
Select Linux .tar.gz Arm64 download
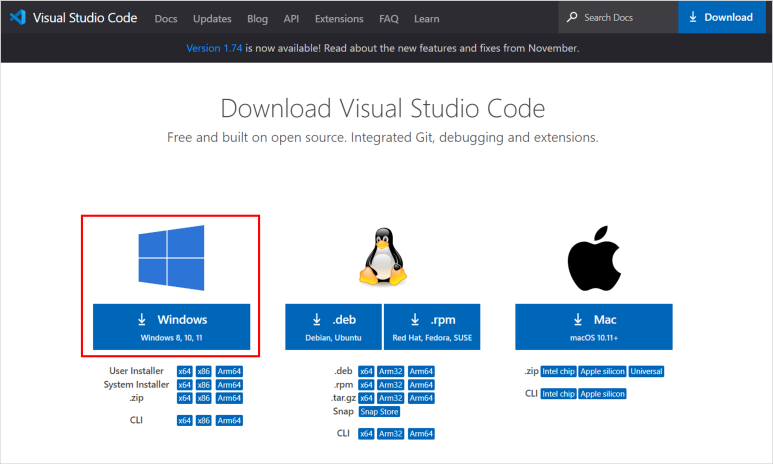click(422, 398)
